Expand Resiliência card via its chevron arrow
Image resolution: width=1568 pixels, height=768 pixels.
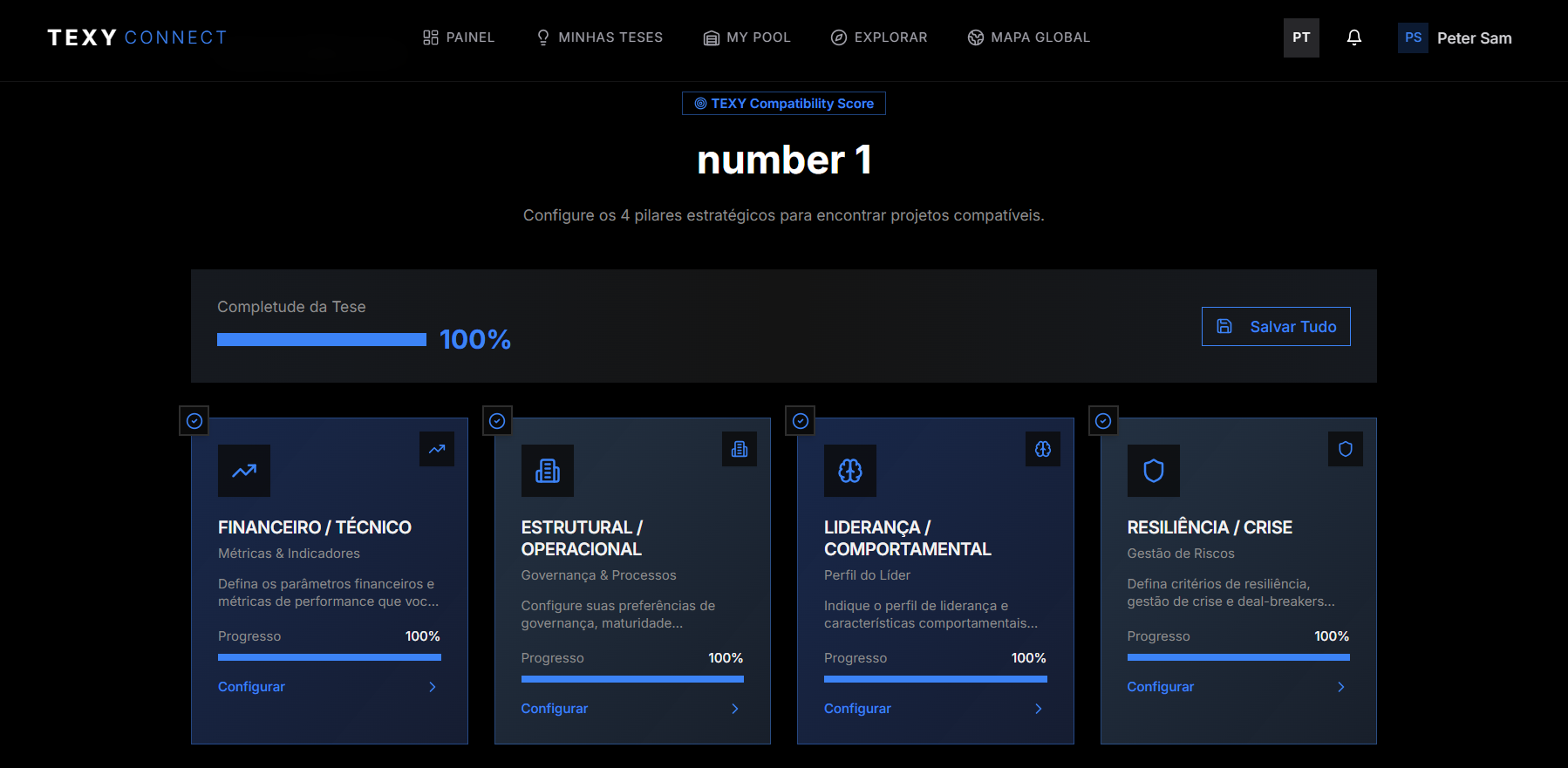coord(1341,687)
